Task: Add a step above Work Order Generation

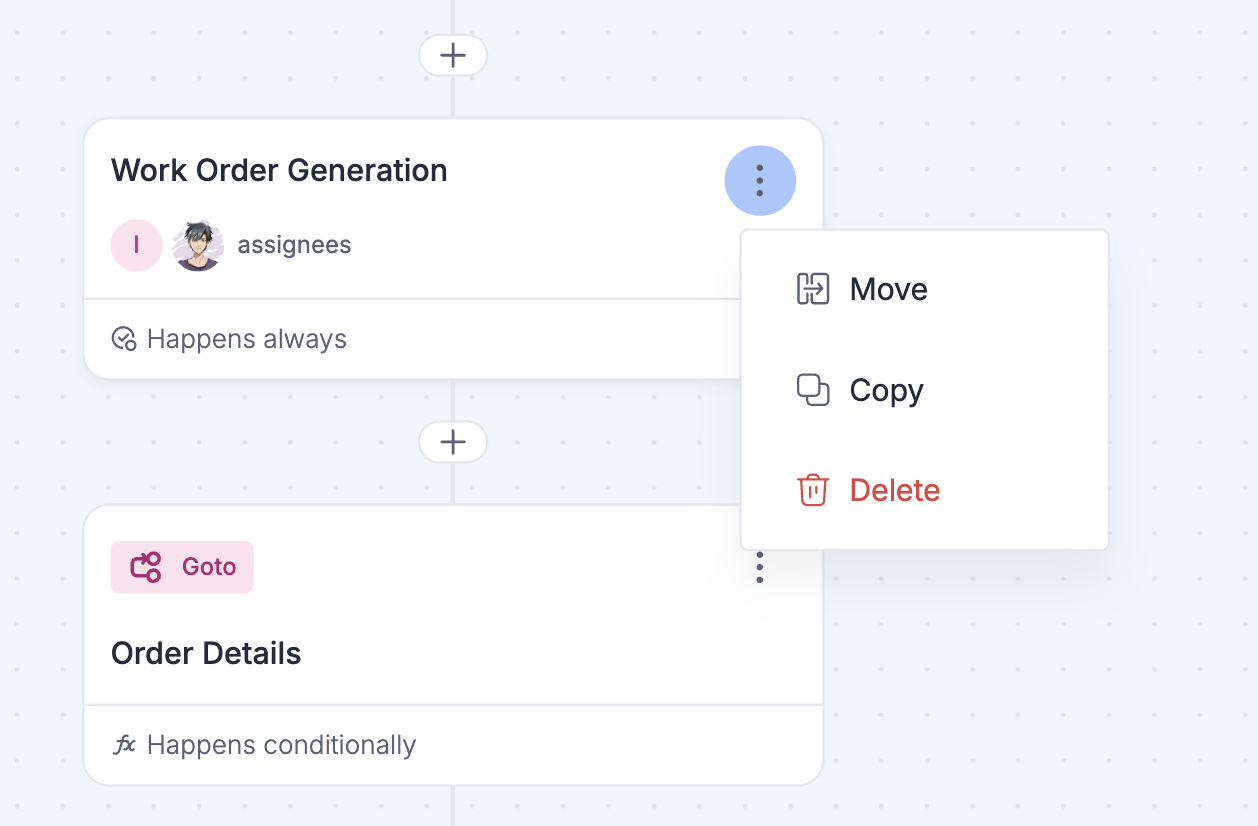Action: pyautogui.click(x=453, y=55)
